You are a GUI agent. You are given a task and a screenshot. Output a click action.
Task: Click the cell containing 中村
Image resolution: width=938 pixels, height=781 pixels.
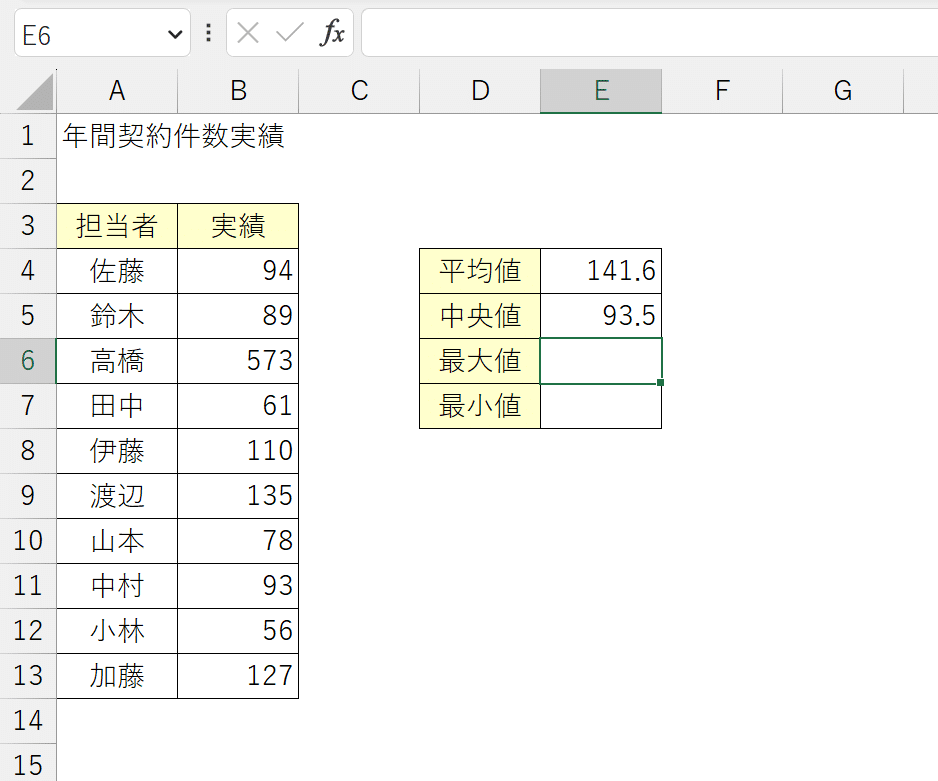pos(117,586)
